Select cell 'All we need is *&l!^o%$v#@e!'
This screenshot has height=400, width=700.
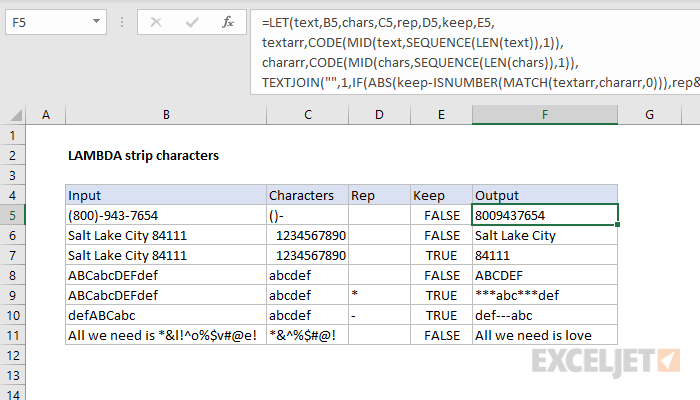(166, 335)
